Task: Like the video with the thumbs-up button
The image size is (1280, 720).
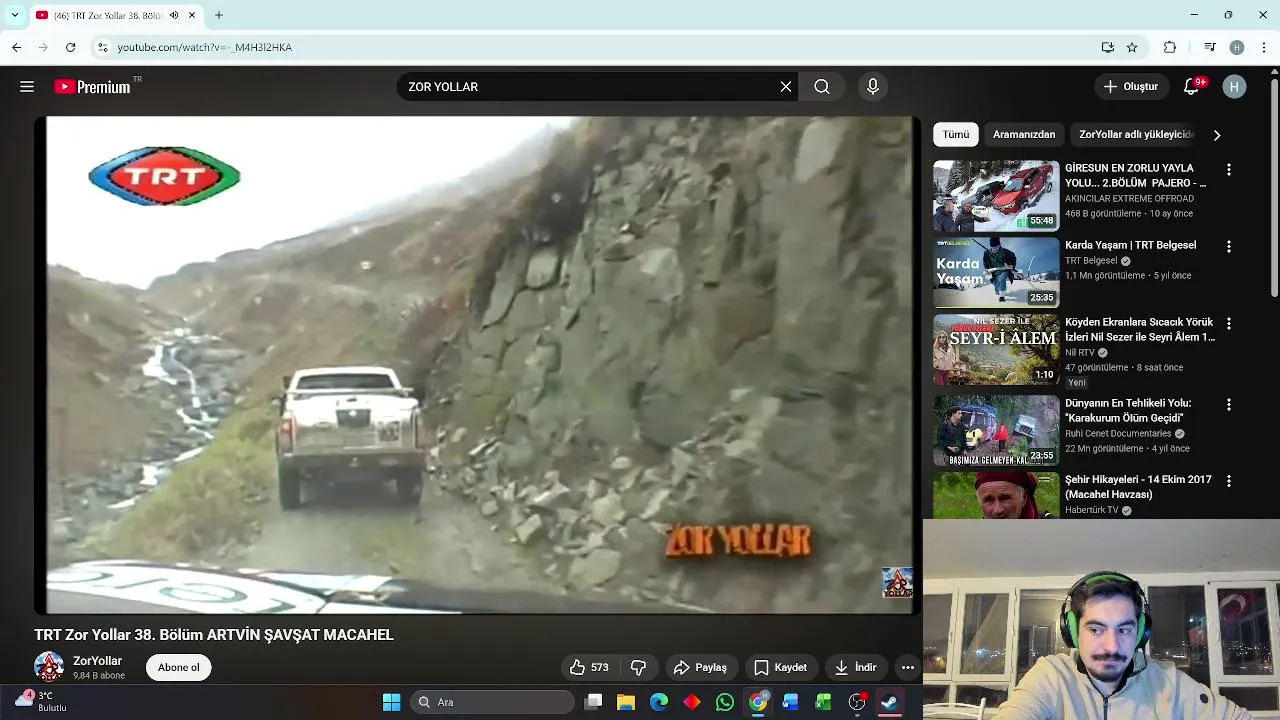Action: (589, 667)
